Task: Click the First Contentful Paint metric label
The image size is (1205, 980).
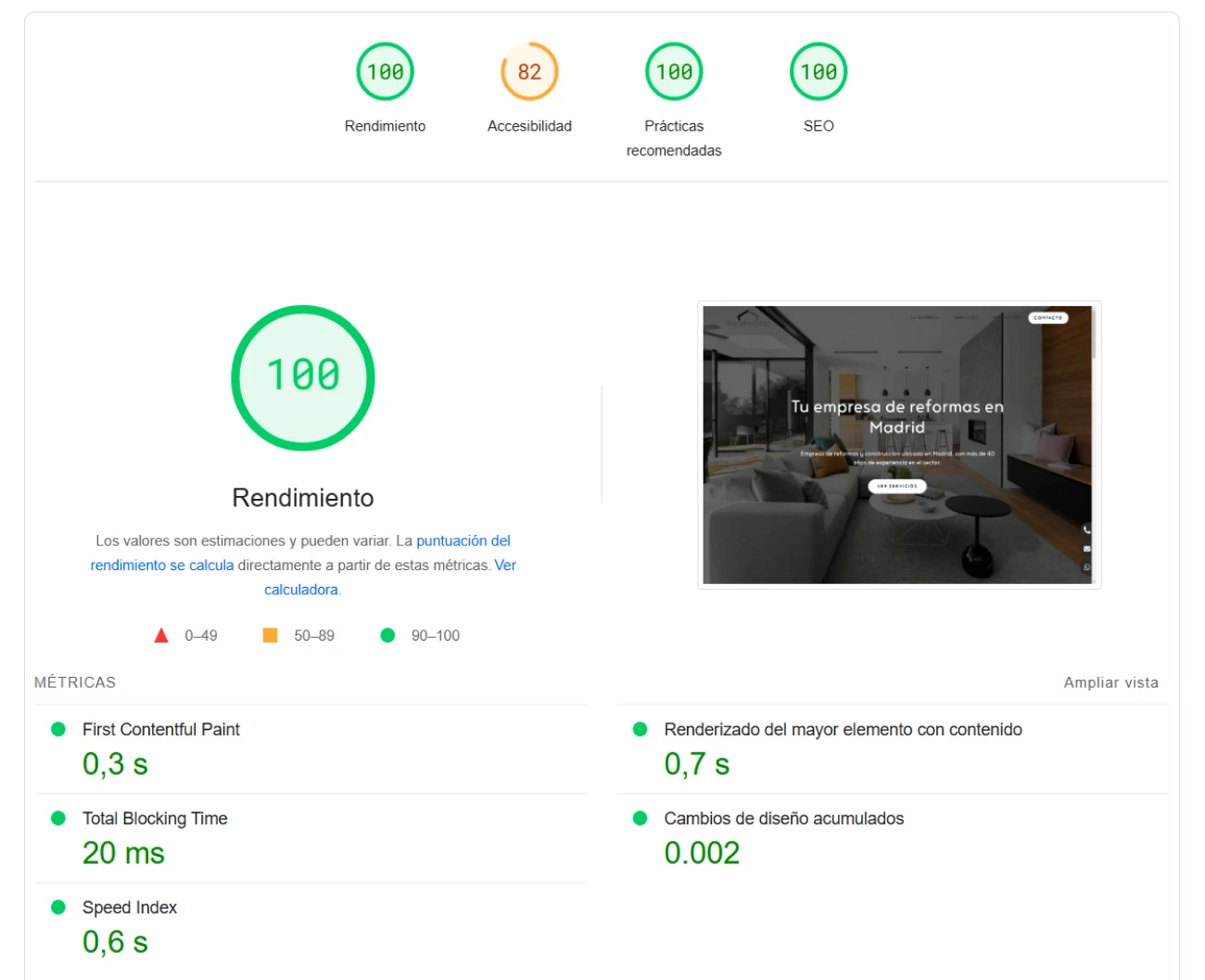Action: coord(160,730)
